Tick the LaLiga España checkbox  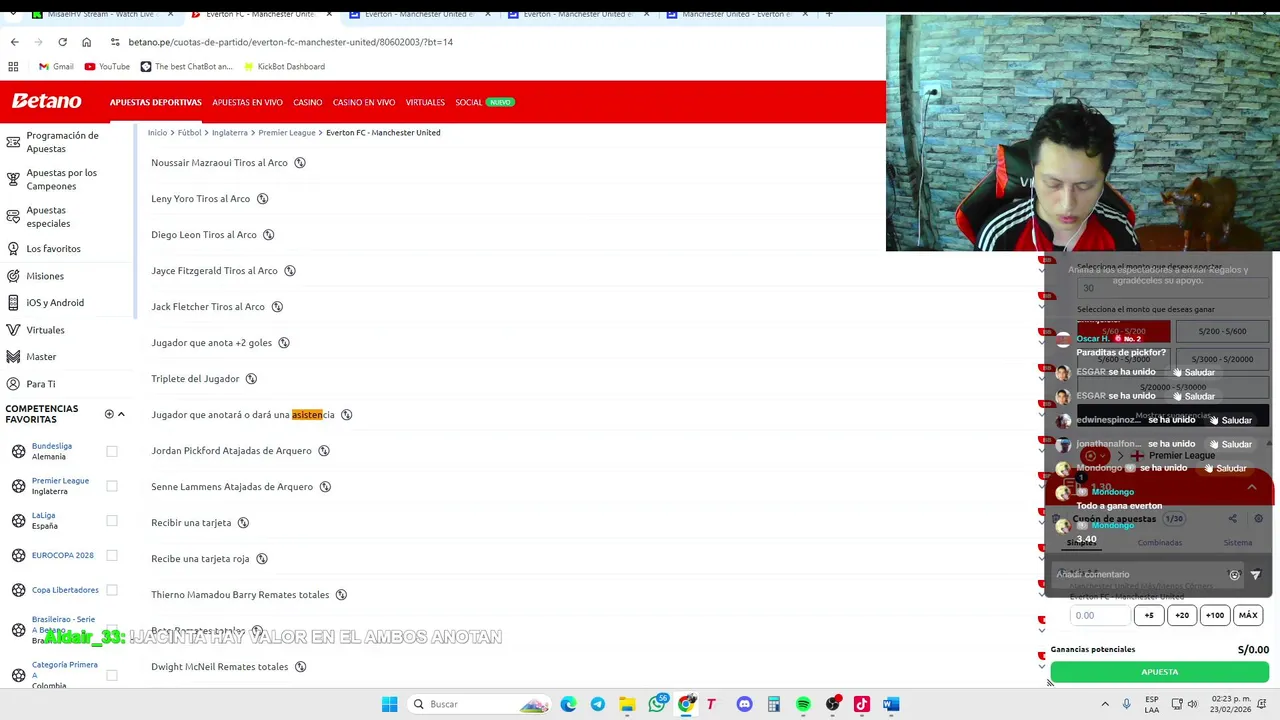[x=112, y=520]
